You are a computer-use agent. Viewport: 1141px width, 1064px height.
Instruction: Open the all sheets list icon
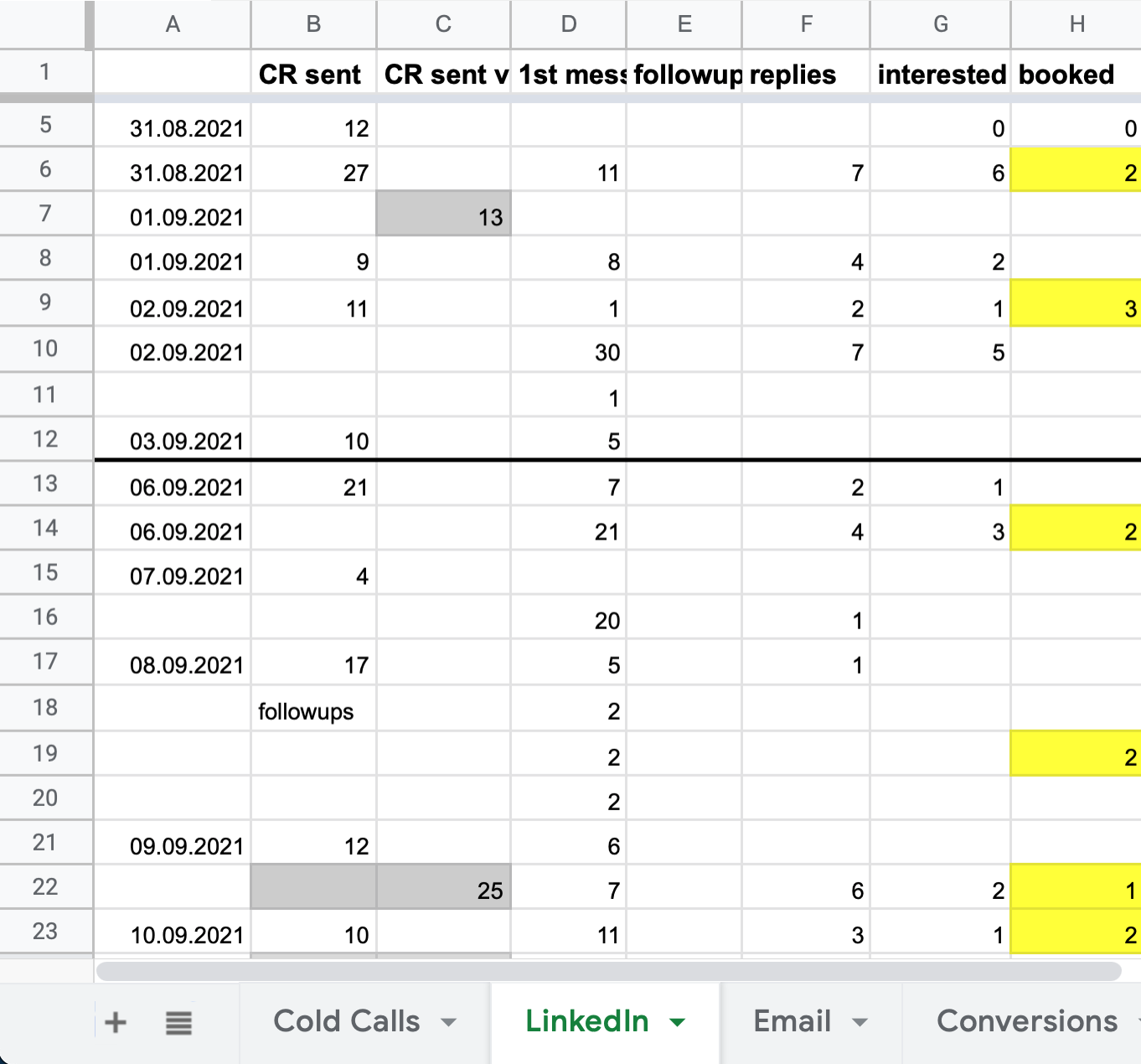[x=178, y=1022]
